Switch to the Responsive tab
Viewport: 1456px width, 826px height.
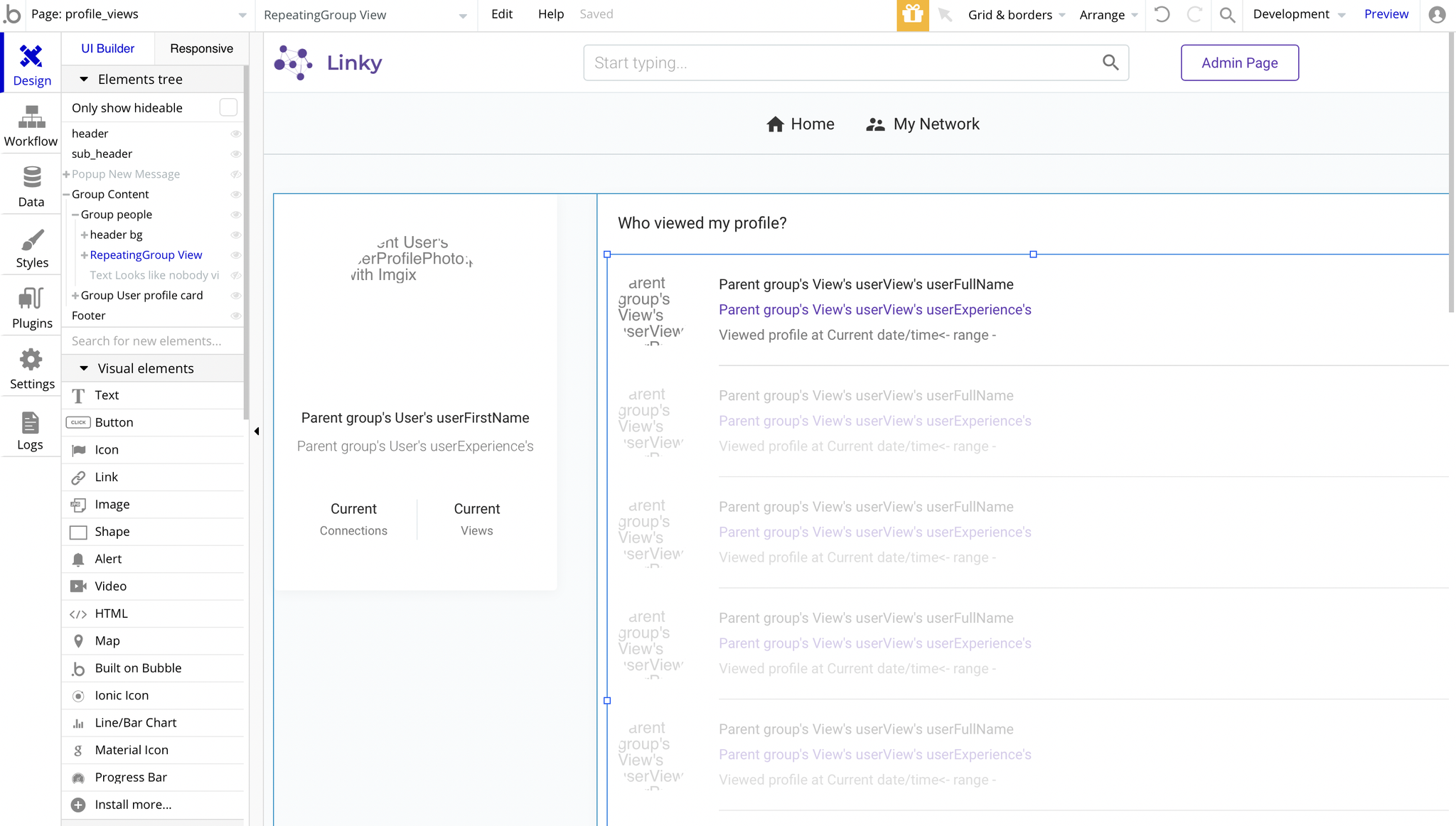click(201, 48)
